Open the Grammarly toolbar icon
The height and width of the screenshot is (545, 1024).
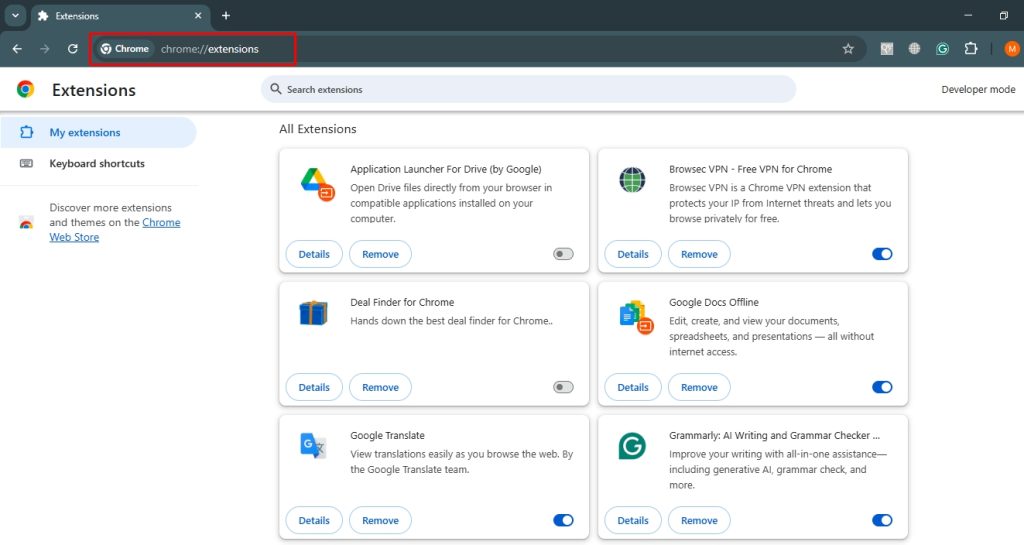click(x=942, y=49)
